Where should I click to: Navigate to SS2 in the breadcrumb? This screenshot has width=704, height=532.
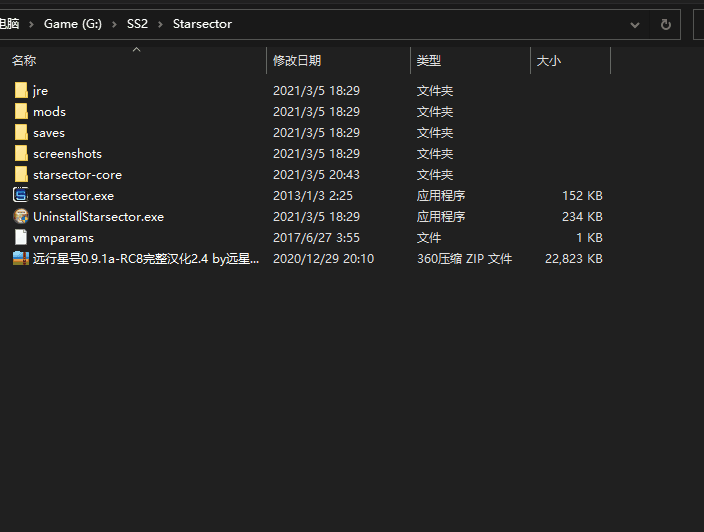click(x=137, y=24)
